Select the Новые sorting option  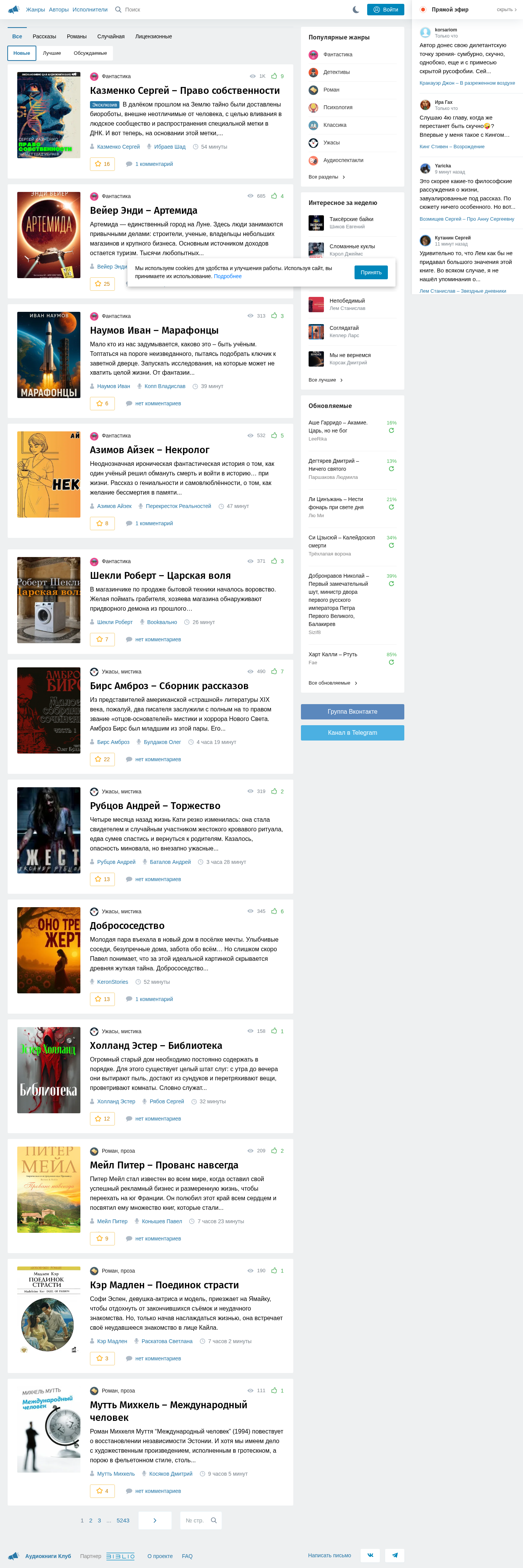(x=22, y=53)
